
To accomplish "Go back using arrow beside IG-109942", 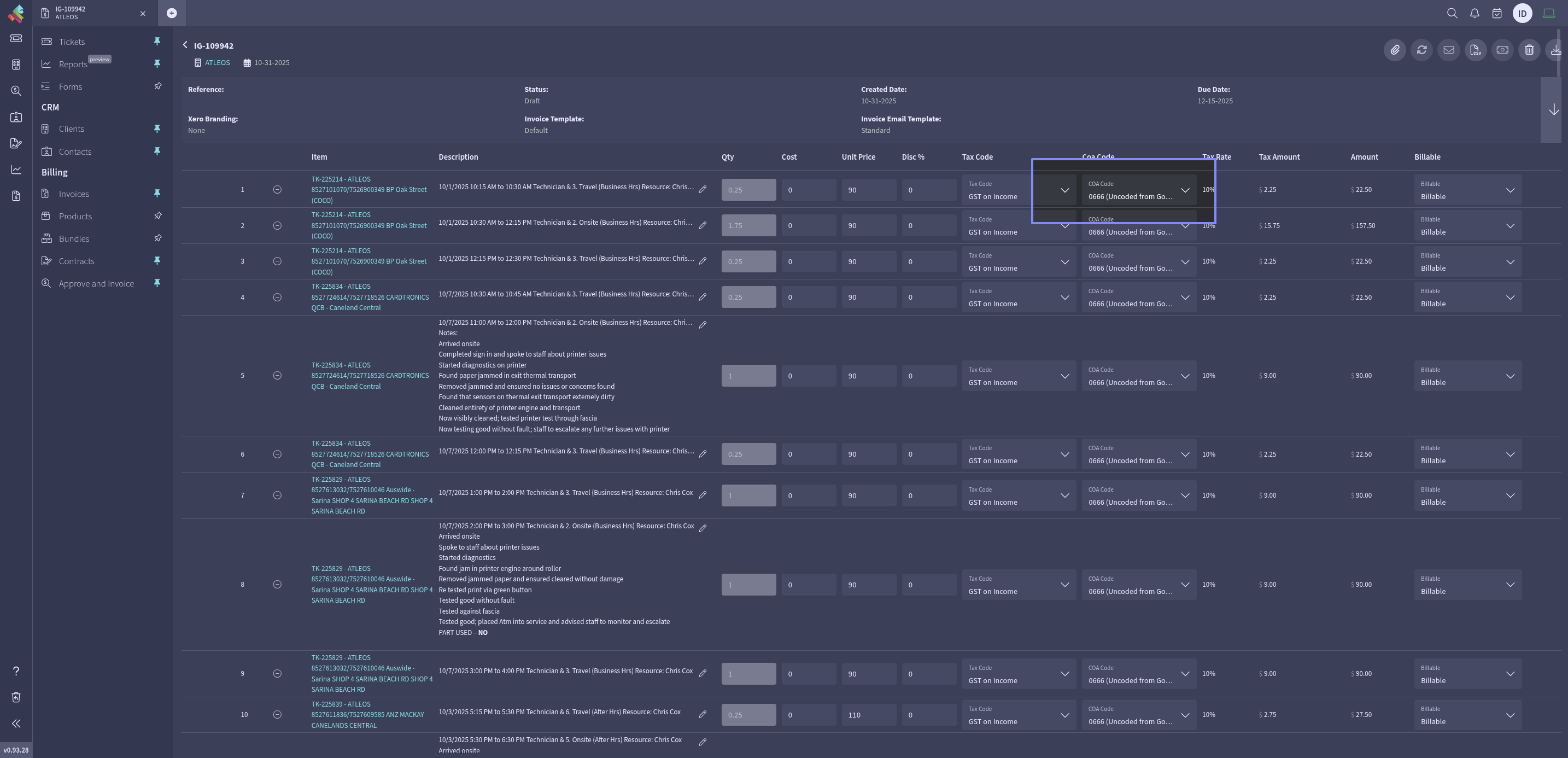I will (x=185, y=45).
